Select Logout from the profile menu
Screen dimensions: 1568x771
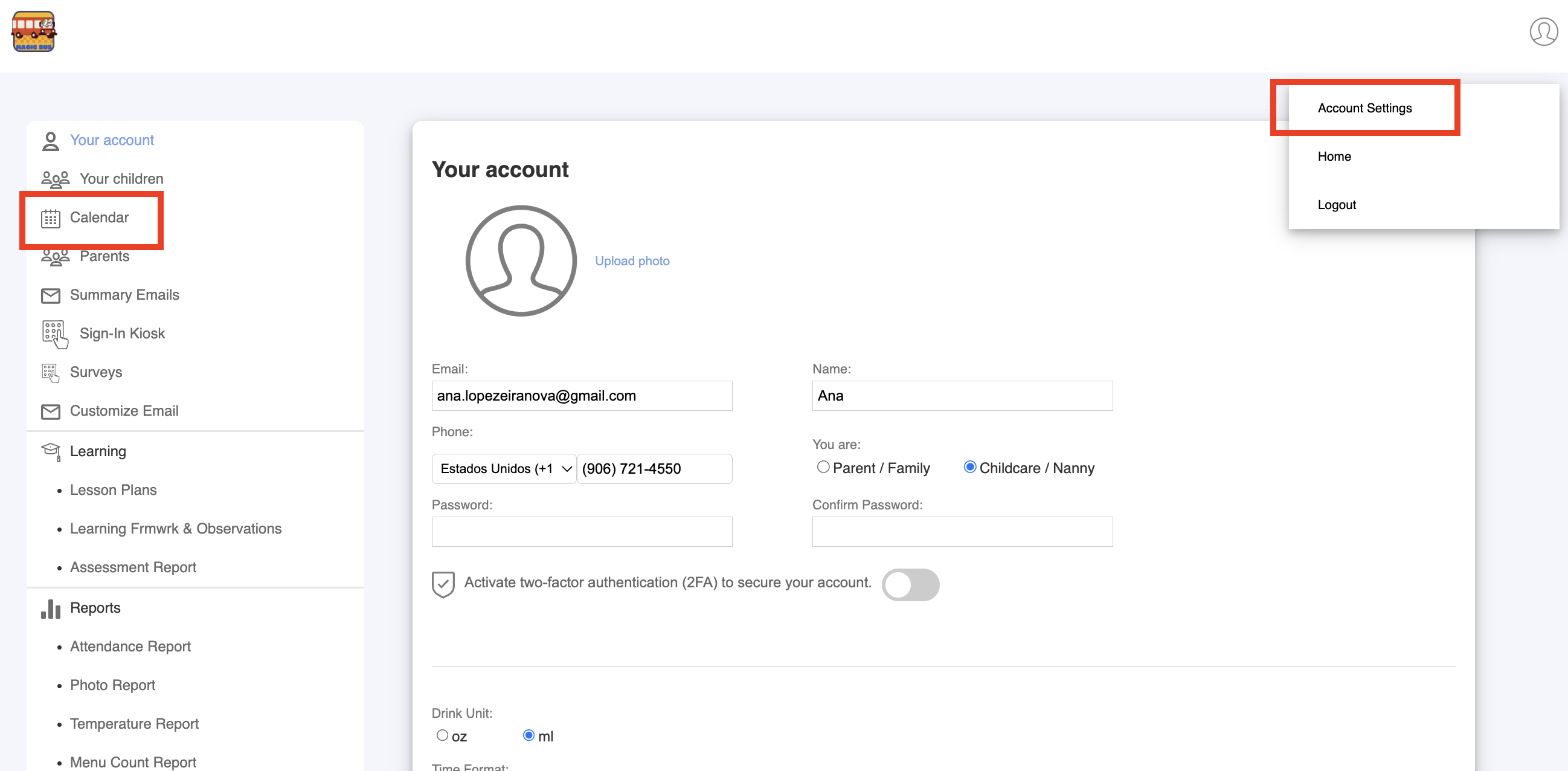(1336, 205)
